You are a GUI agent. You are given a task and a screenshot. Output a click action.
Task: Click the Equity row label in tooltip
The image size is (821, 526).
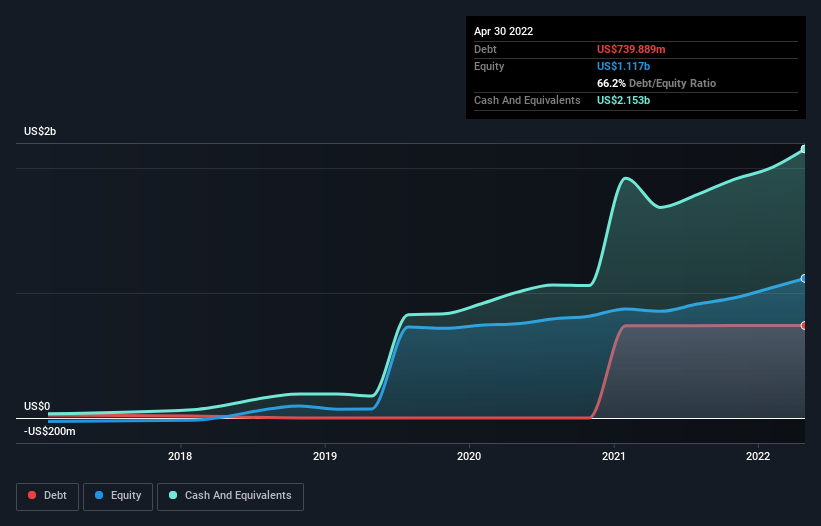[489, 66]
